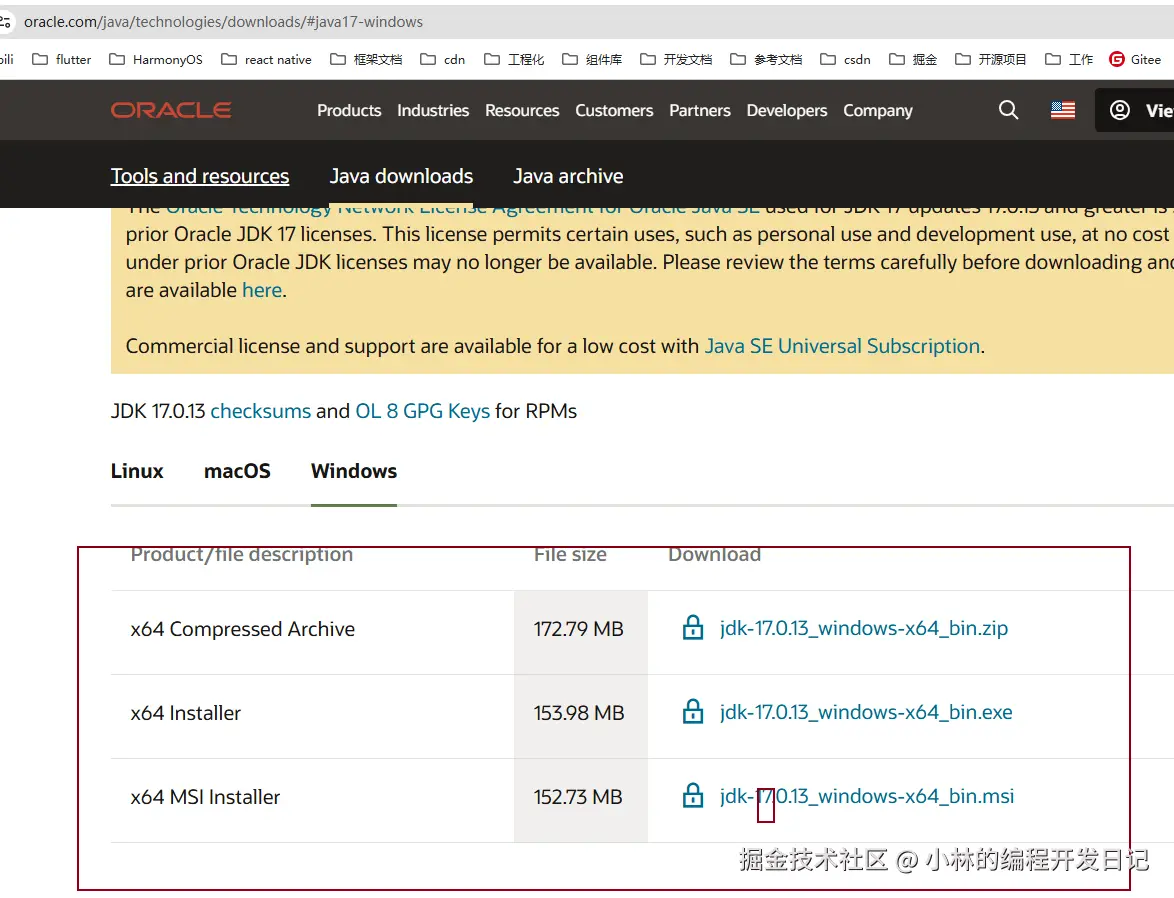Image resolution: width=1174 pixels, height=898 pixels.
Task: Download jdk-17.0.13_windows-x64_bin.zip
Action: tap(863, 628)
